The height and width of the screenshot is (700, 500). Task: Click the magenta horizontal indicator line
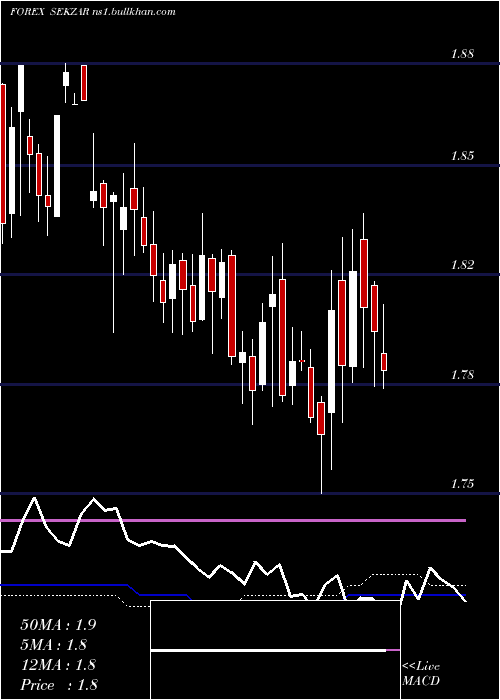coord(233,521)
